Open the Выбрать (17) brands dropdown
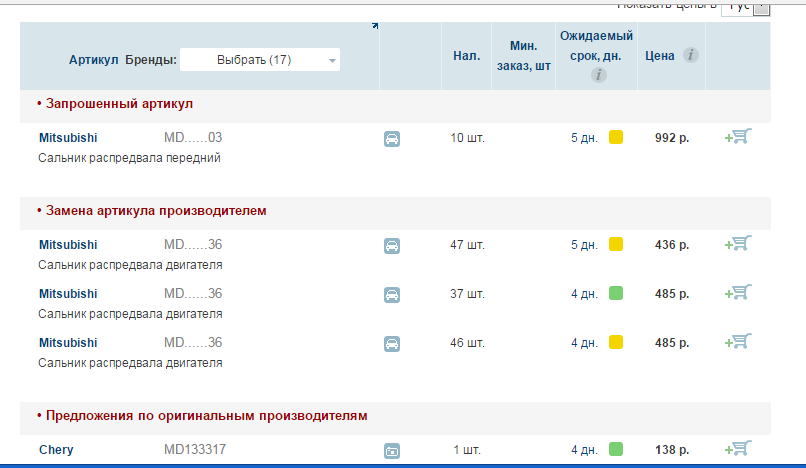 [x=260, y=60]
